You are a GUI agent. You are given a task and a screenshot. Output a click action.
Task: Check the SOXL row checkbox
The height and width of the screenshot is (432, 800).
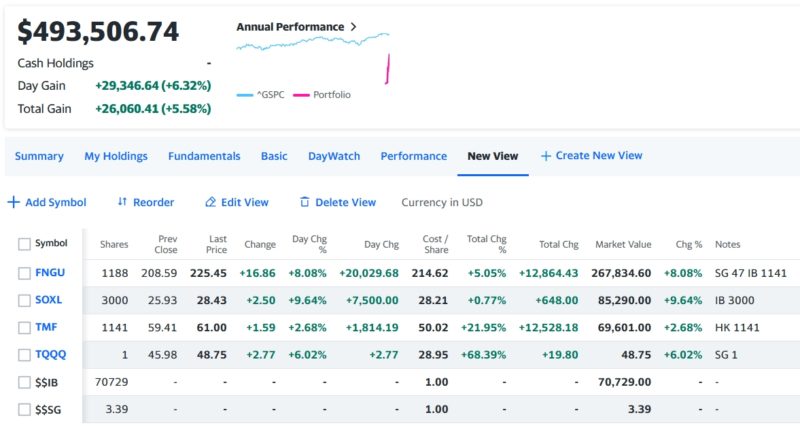(25, 300)
